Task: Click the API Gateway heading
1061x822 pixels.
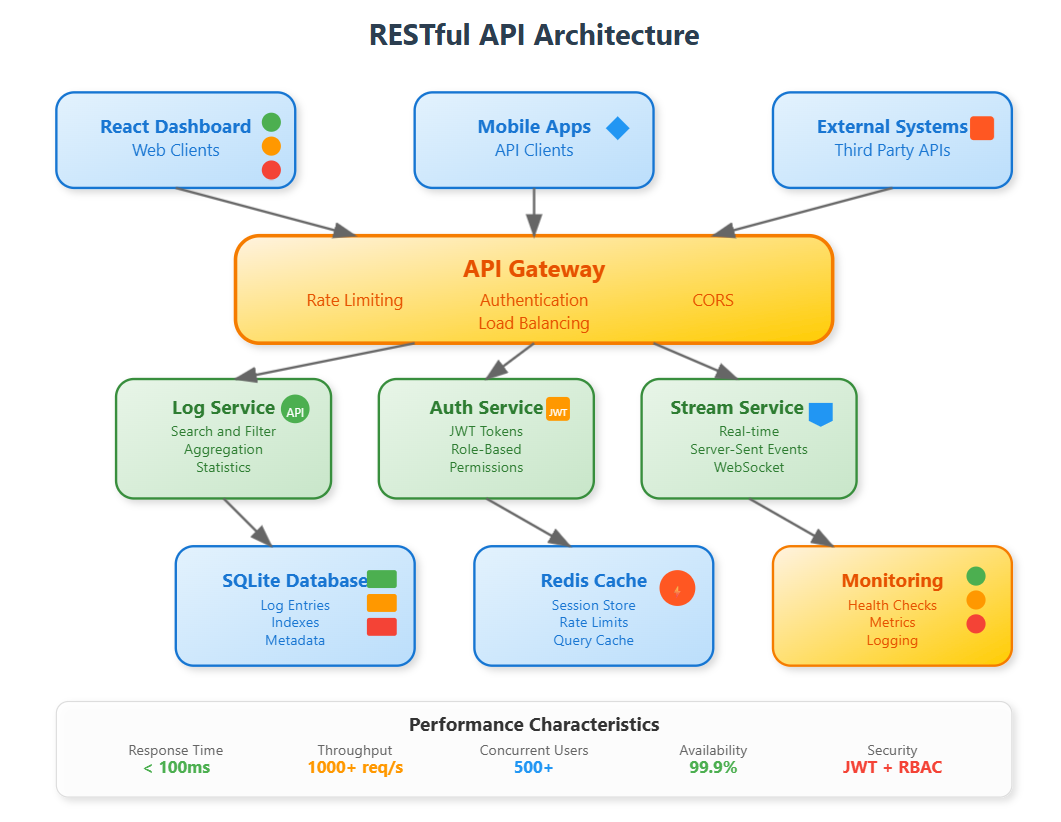Action: pos(534,269)
